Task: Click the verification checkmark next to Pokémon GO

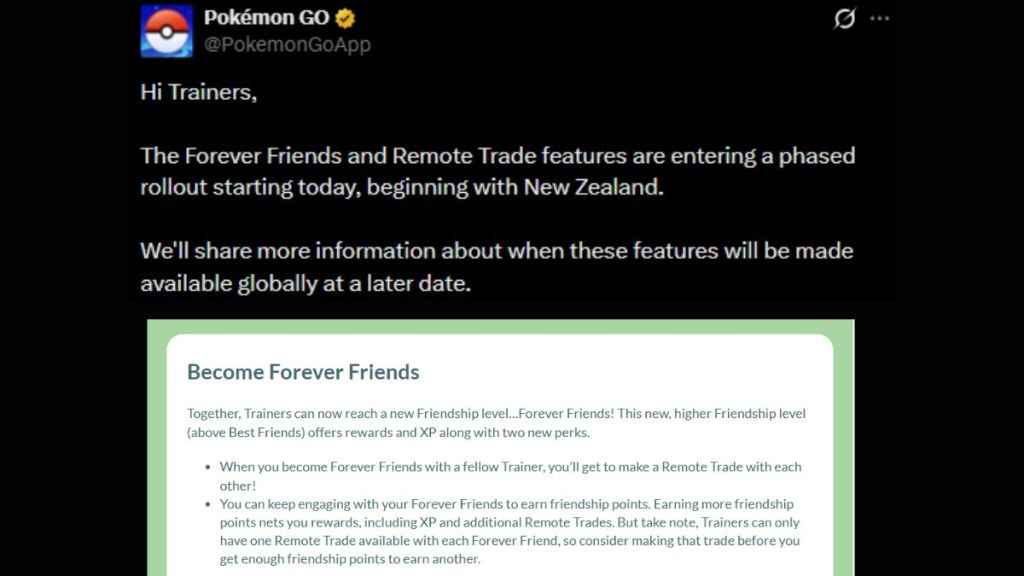Action: 345,17
